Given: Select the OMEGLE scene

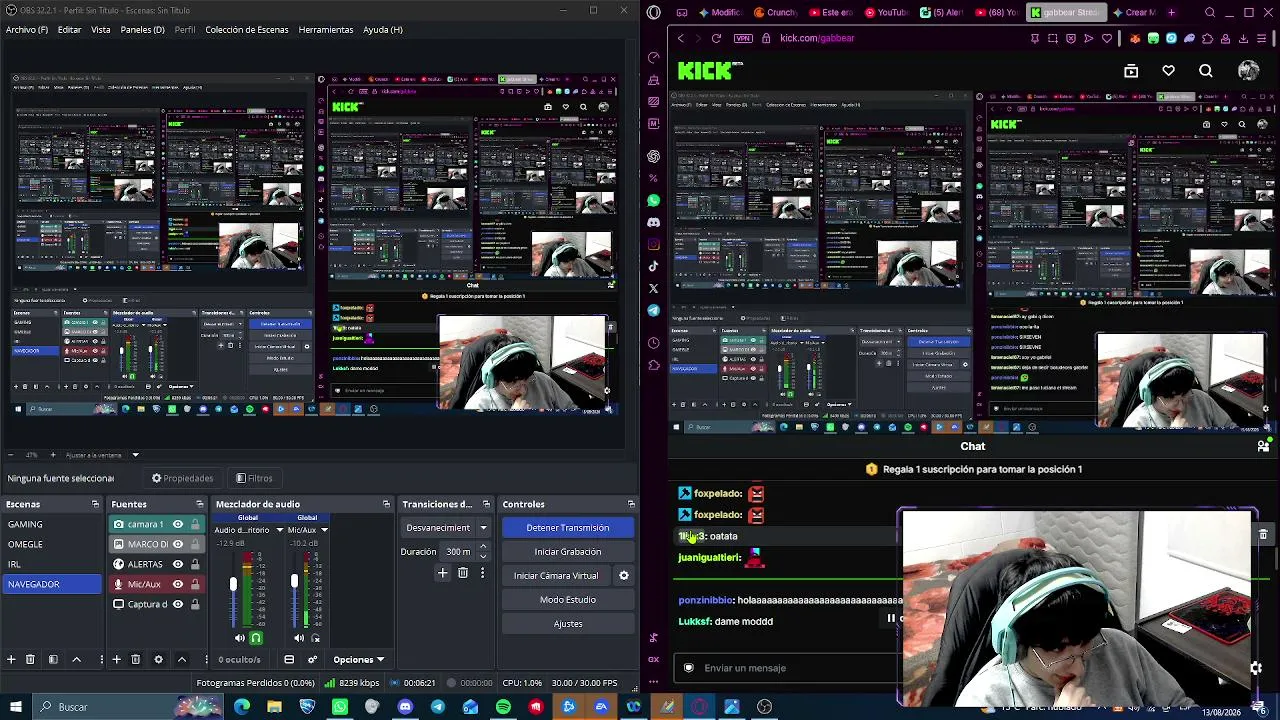Looking at the screenshot, I should coord(52,544).
